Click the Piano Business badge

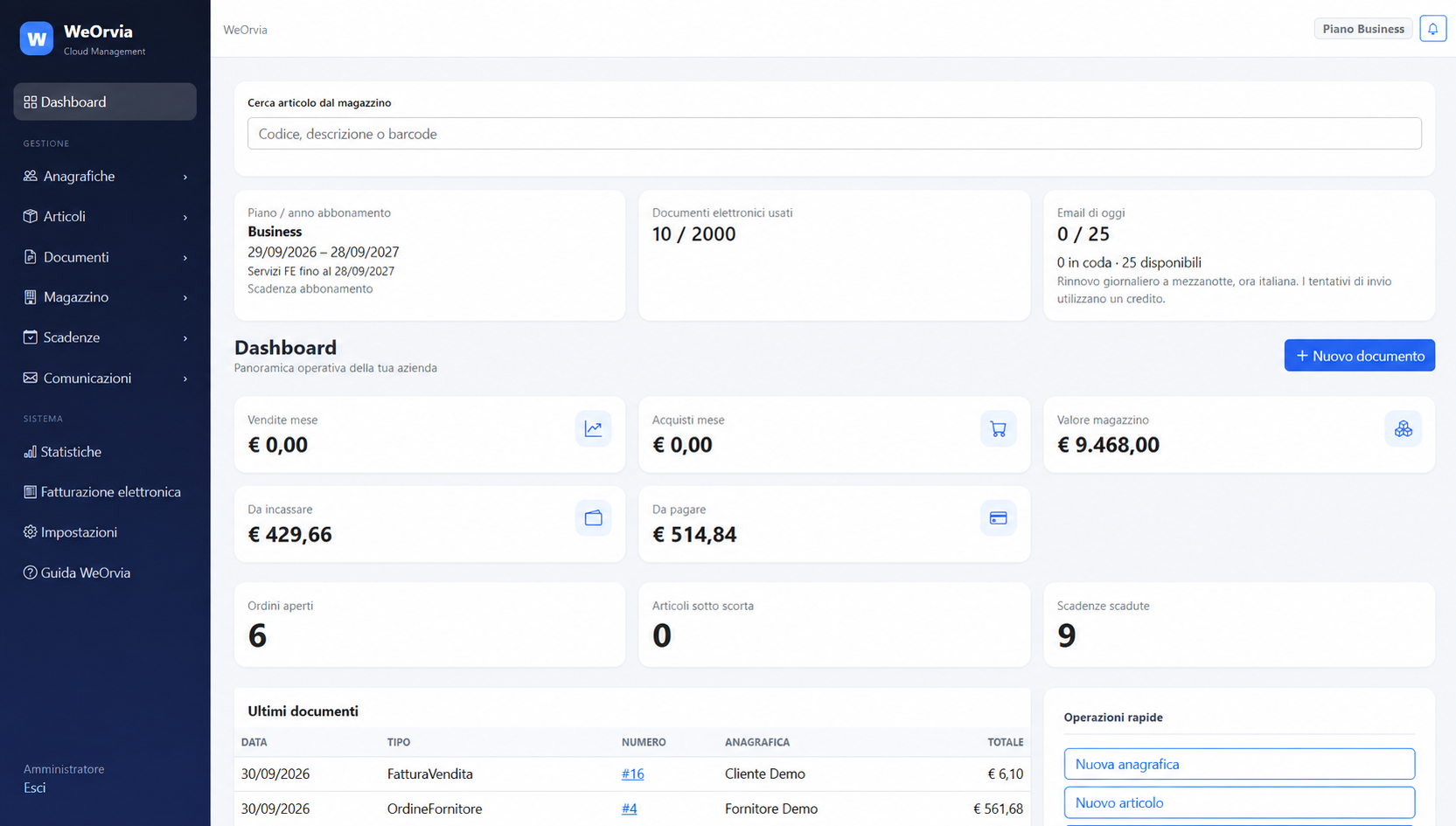coord(1363,29)
